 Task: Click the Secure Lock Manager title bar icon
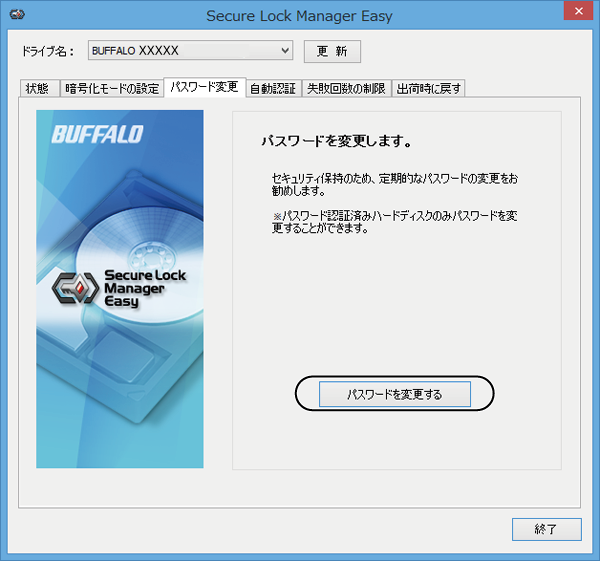pos(17,15)
